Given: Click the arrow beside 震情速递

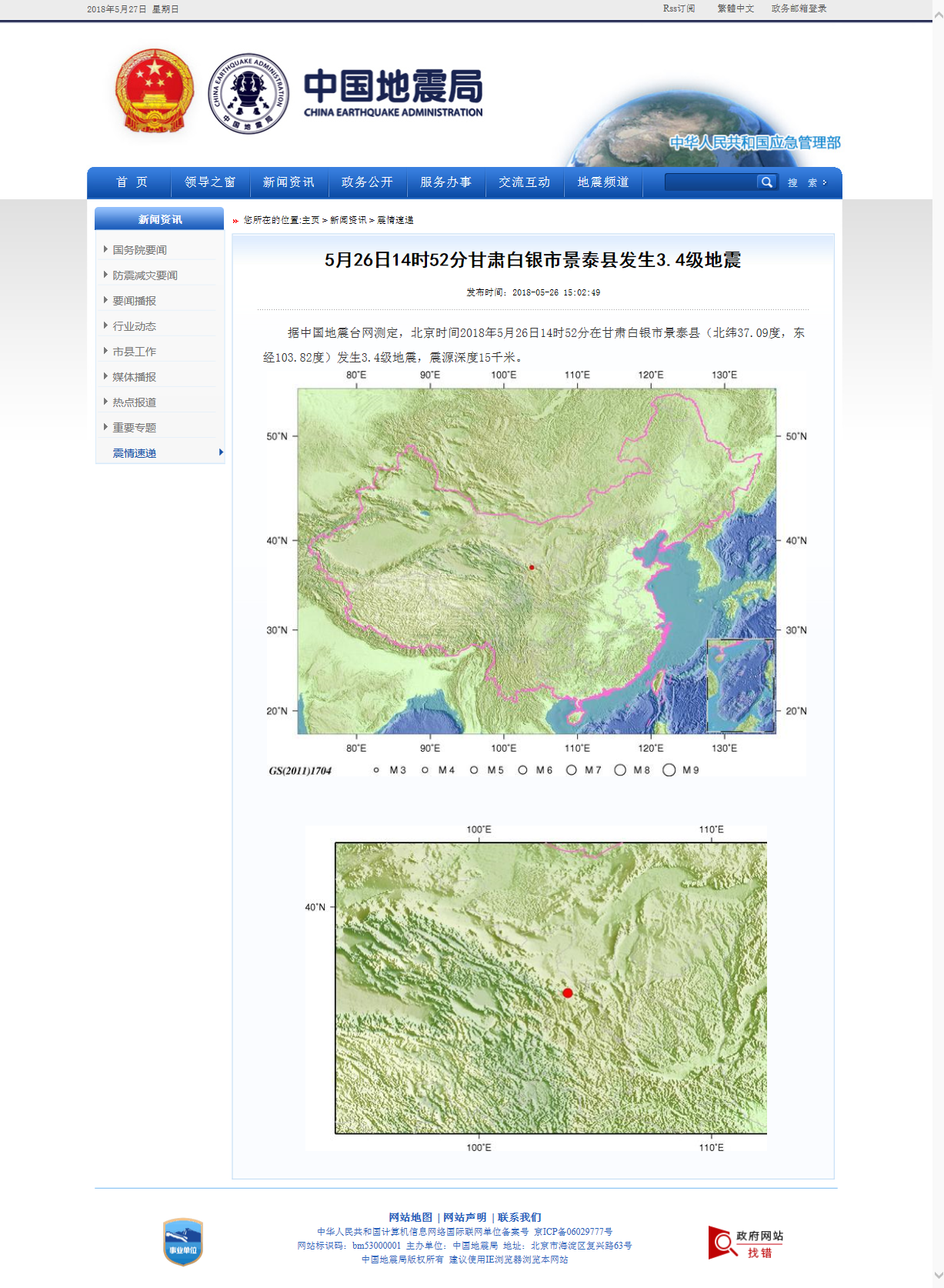Looking at the screenshot, I should click(221, 452).
